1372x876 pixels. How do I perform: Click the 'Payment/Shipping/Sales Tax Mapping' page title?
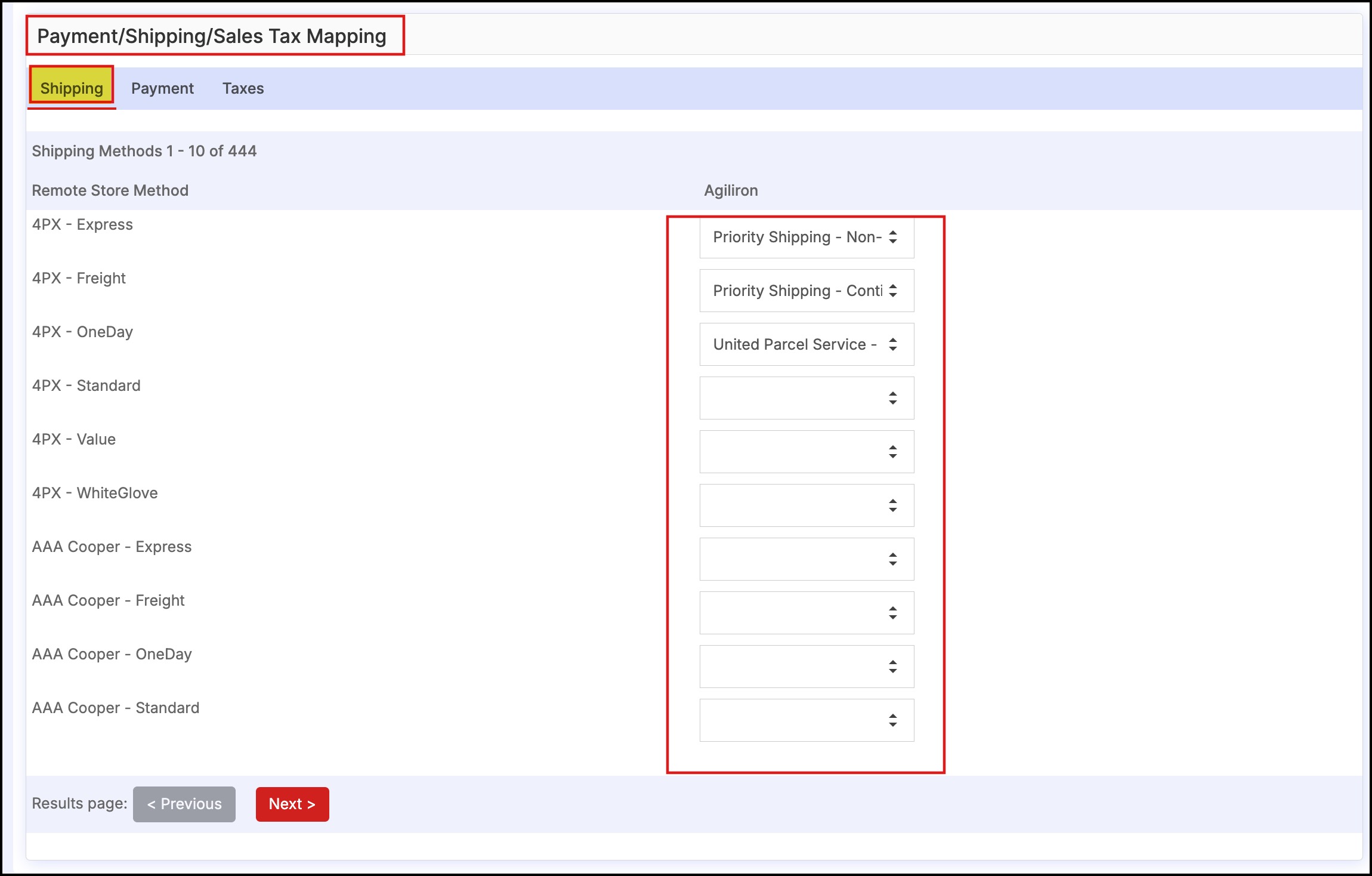point(212,36)
